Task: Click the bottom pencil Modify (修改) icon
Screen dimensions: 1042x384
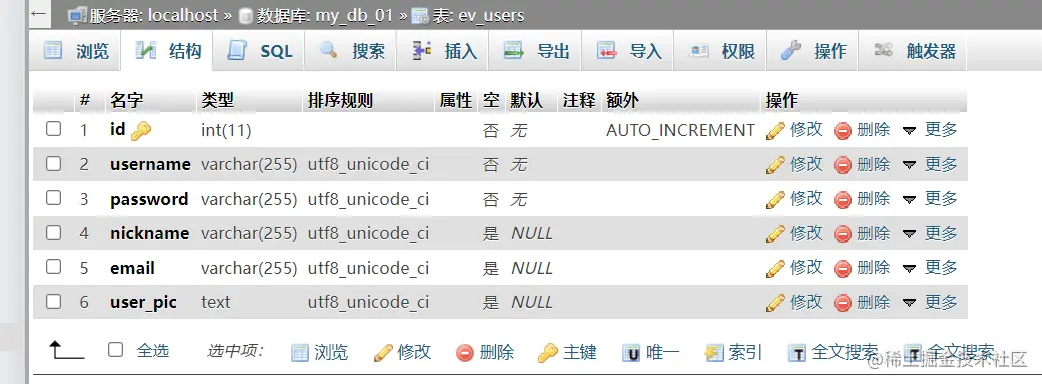Action: point(383,353)
